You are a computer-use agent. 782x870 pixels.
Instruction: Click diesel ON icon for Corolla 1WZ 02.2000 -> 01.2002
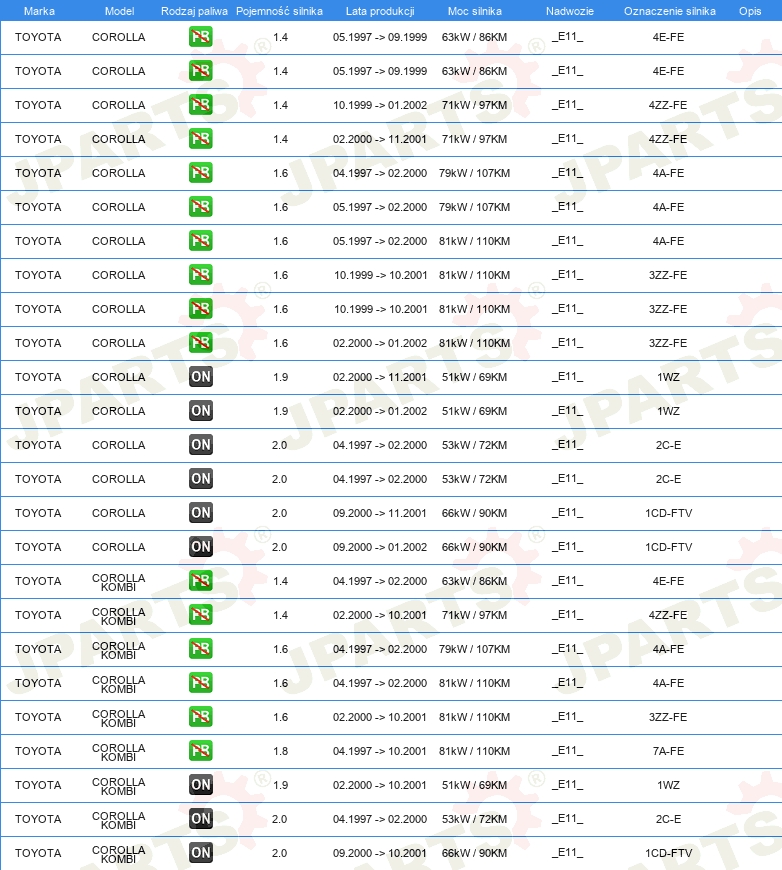coord(200,411)
